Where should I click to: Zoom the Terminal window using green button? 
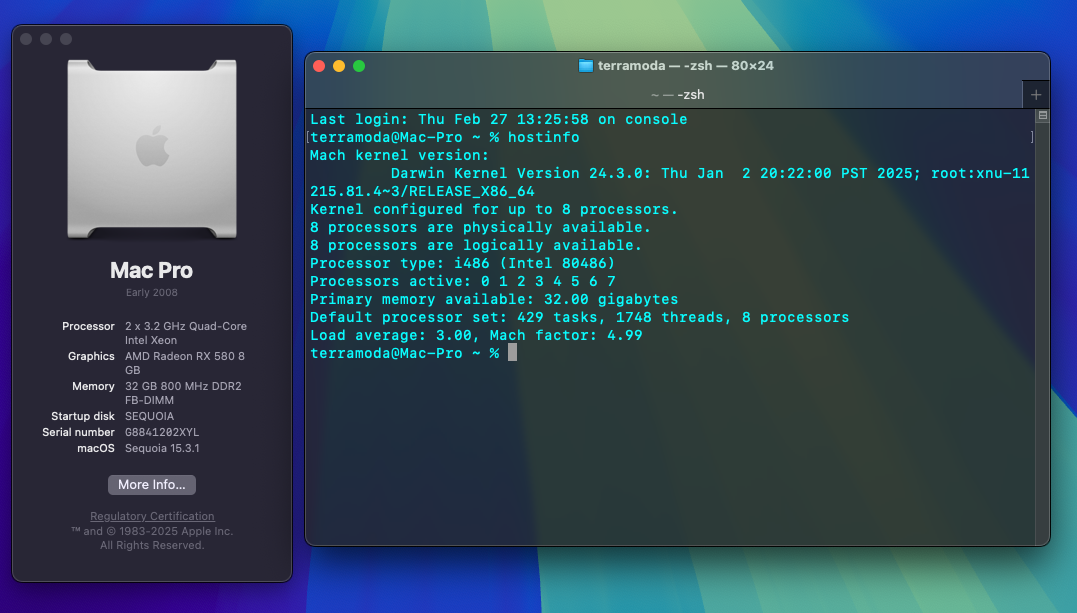(359, 66)
